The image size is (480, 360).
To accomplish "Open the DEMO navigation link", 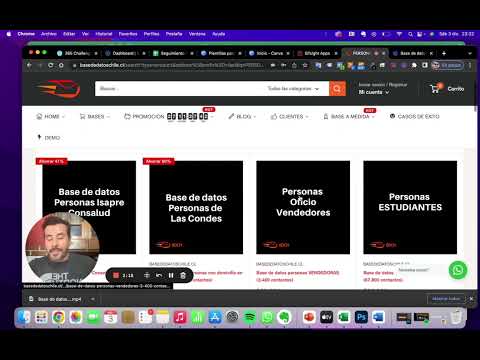I will [49, 137].
